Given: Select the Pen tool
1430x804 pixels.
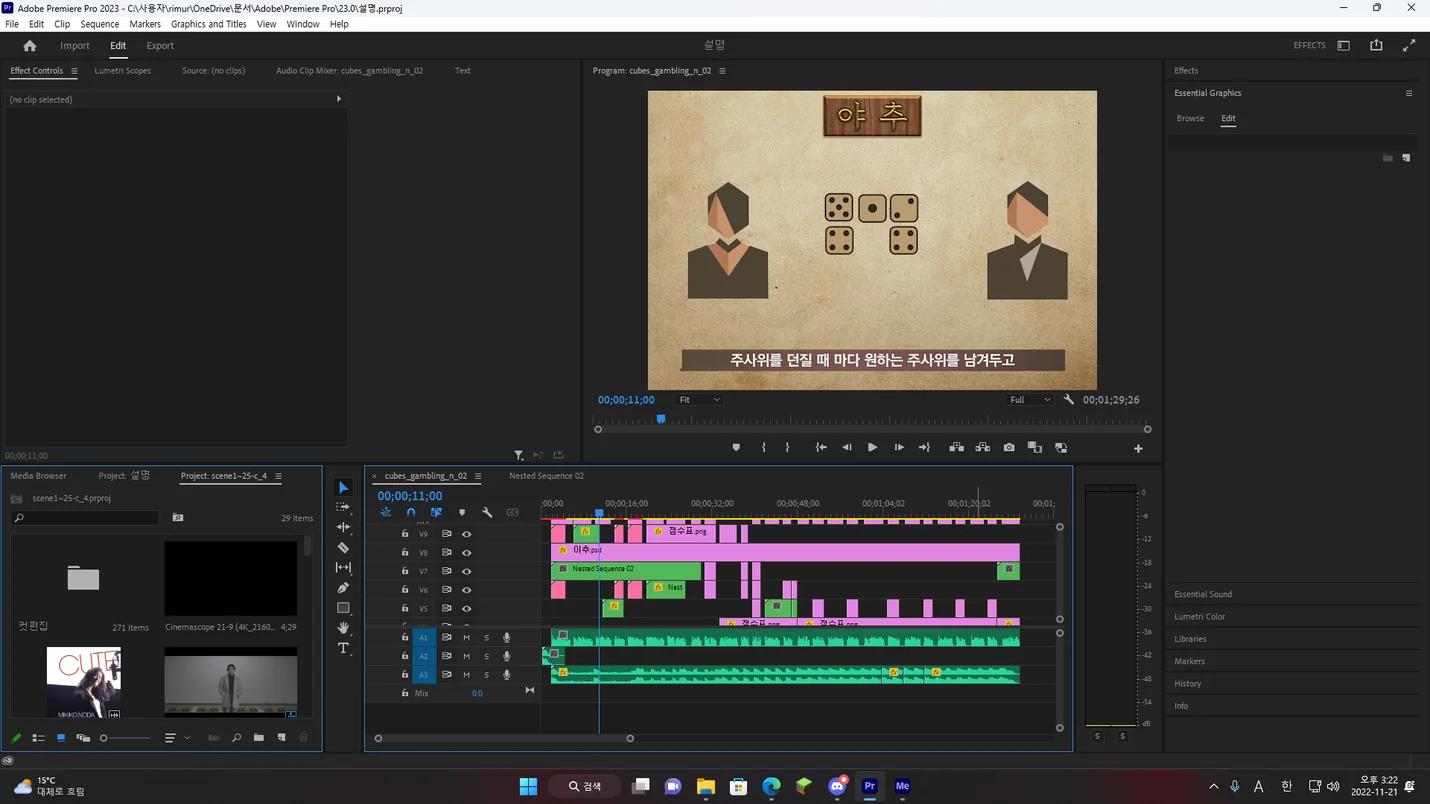Looking at the screenshot, I should [x=343, y=587].
